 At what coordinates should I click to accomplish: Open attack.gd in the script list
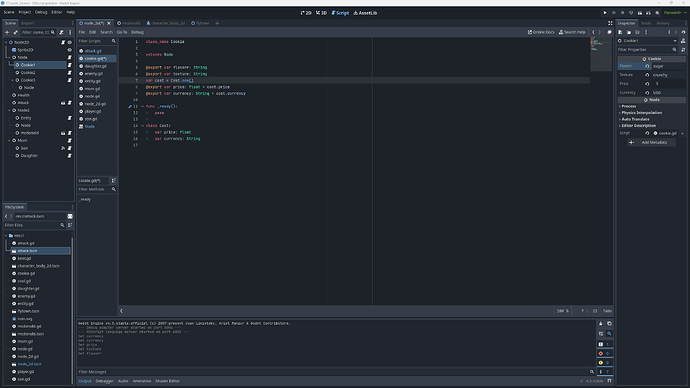point(93,51)
